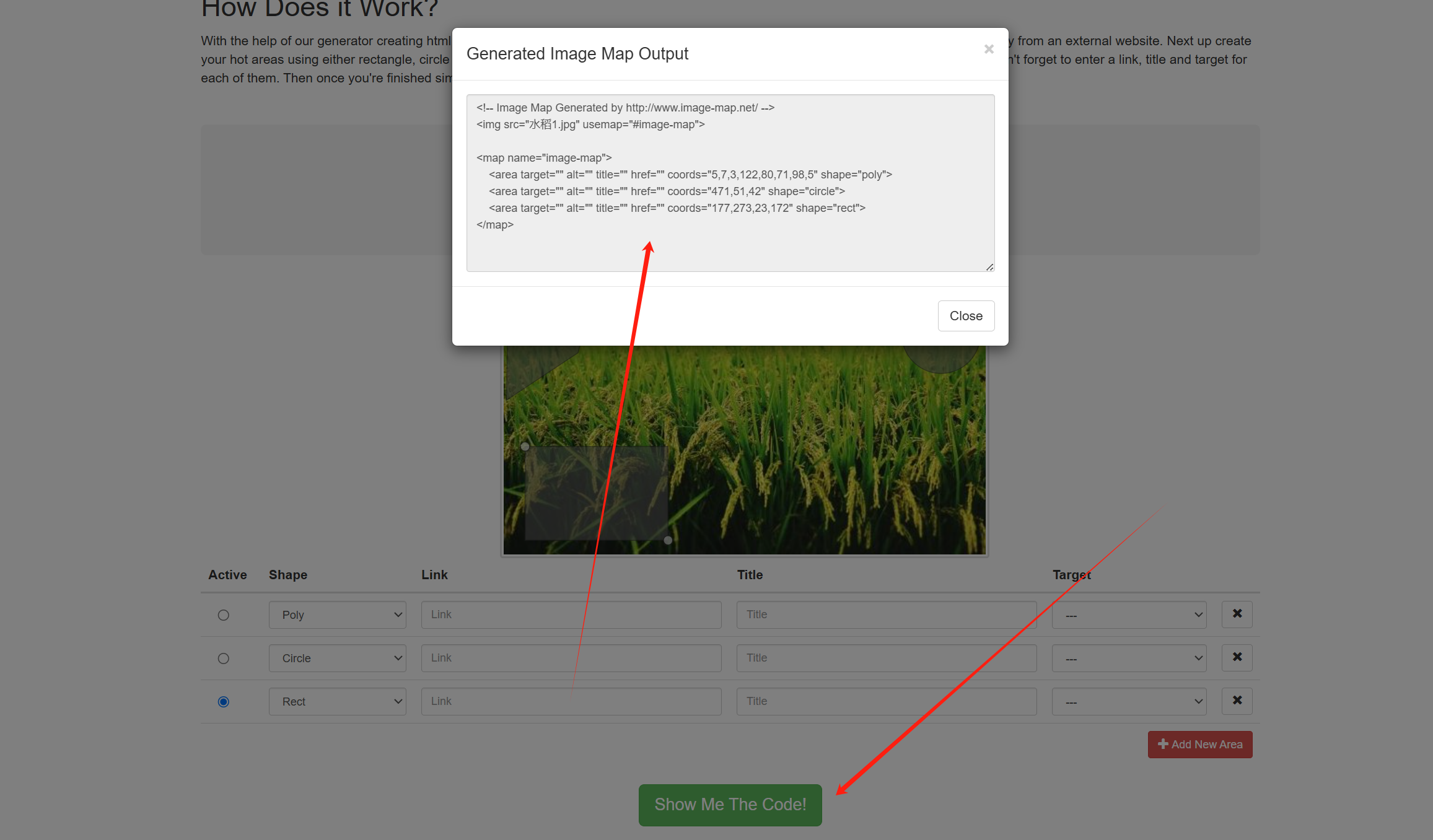
Task: Click Add New Area button
Action: (x=1199, y=745)
